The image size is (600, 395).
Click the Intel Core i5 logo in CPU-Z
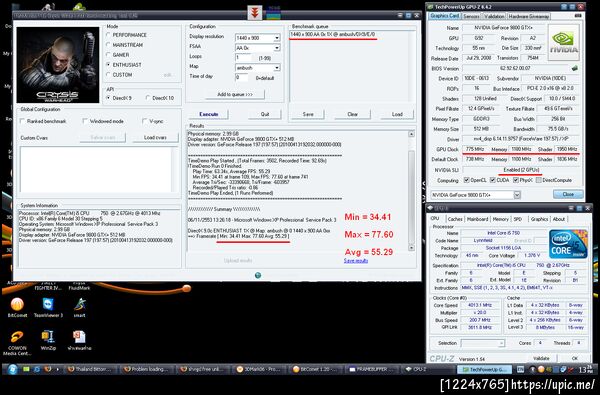(x=568, y=244)
